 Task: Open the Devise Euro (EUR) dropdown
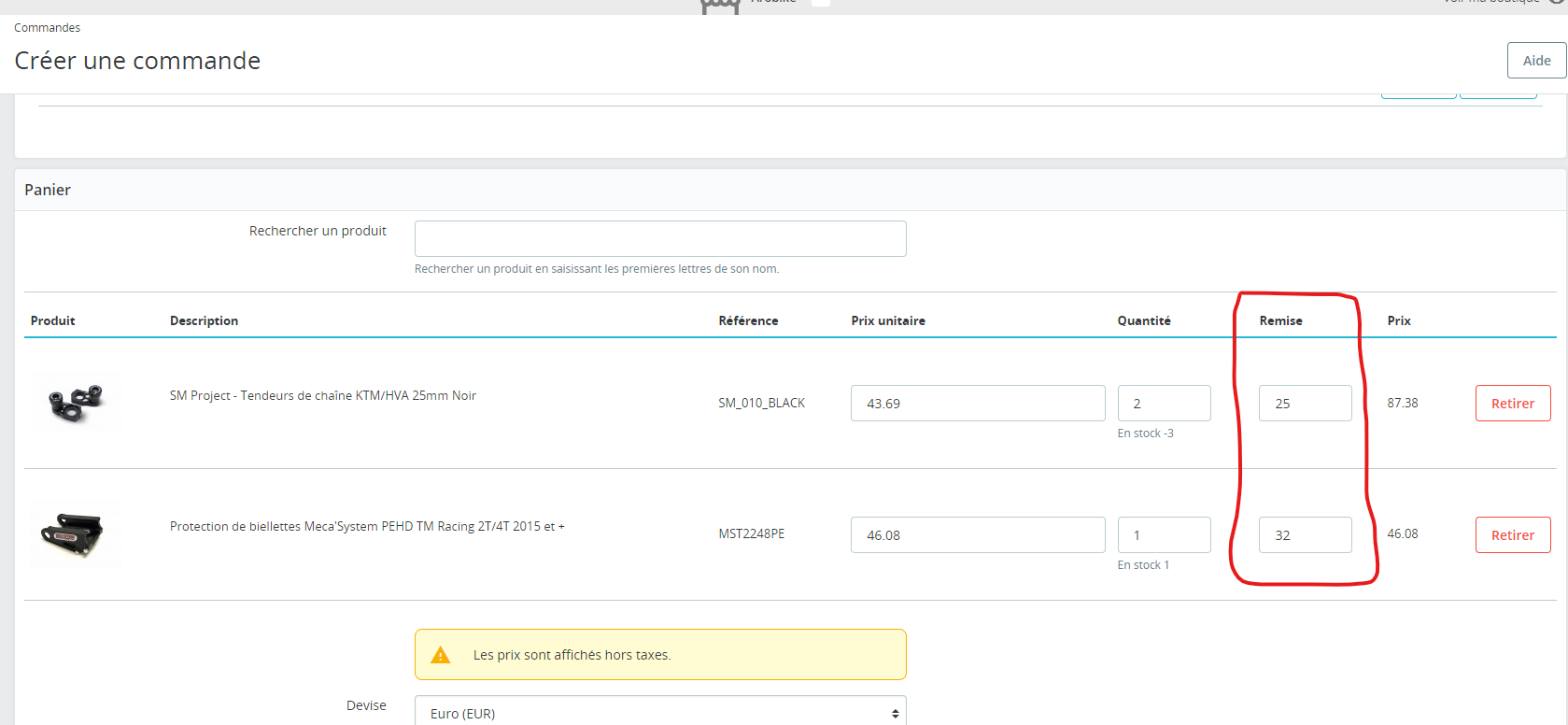coord(660,713)
